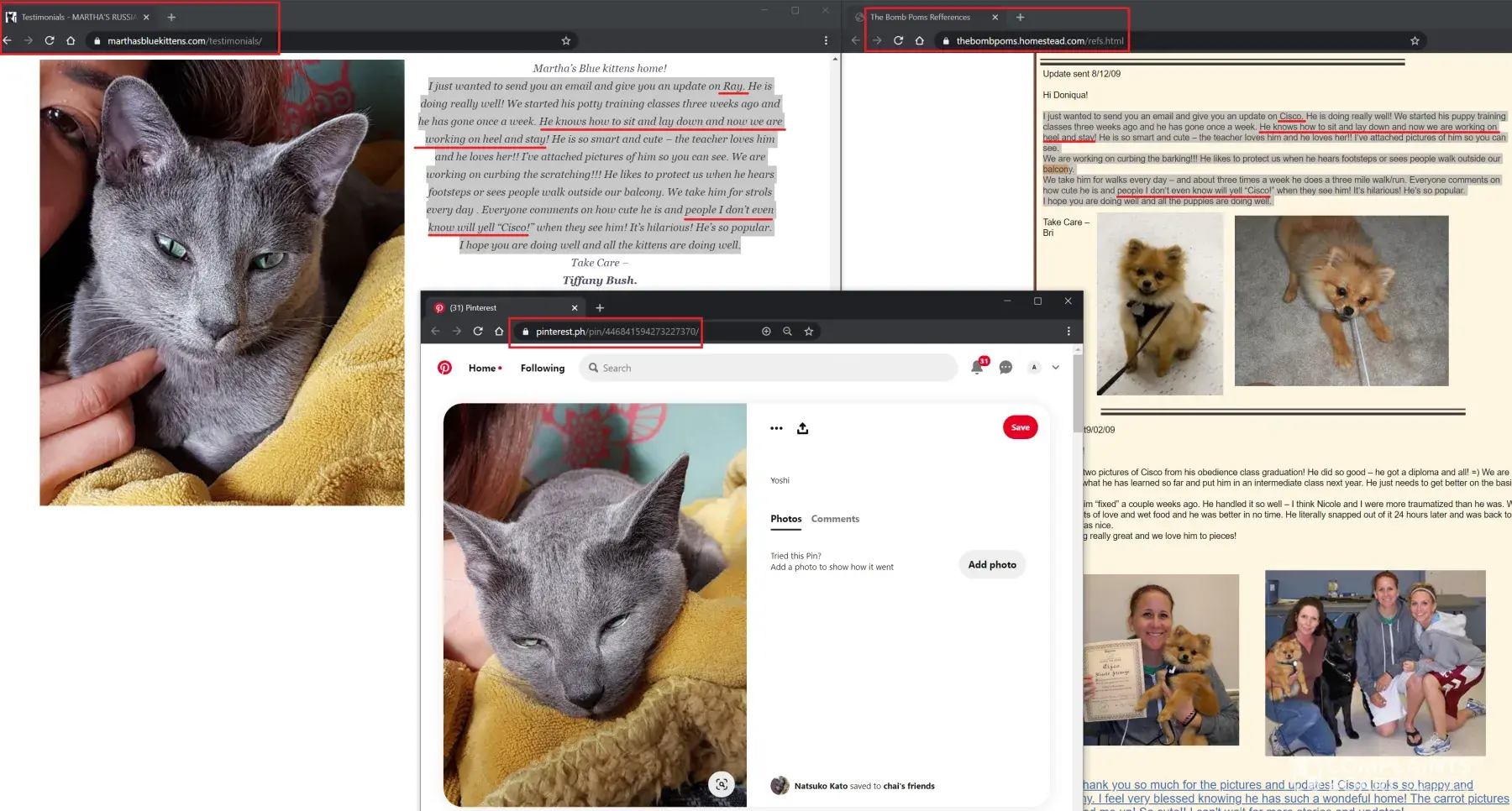This screenshot has height=811, width=1512.
Task: Click the share pin upload icon
Action: click(802, 428)
